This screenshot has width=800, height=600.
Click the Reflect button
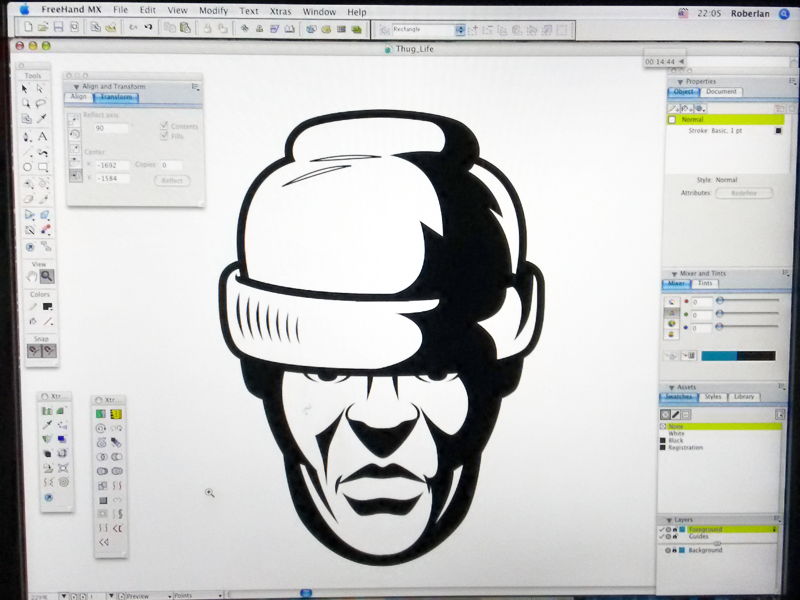171,180
